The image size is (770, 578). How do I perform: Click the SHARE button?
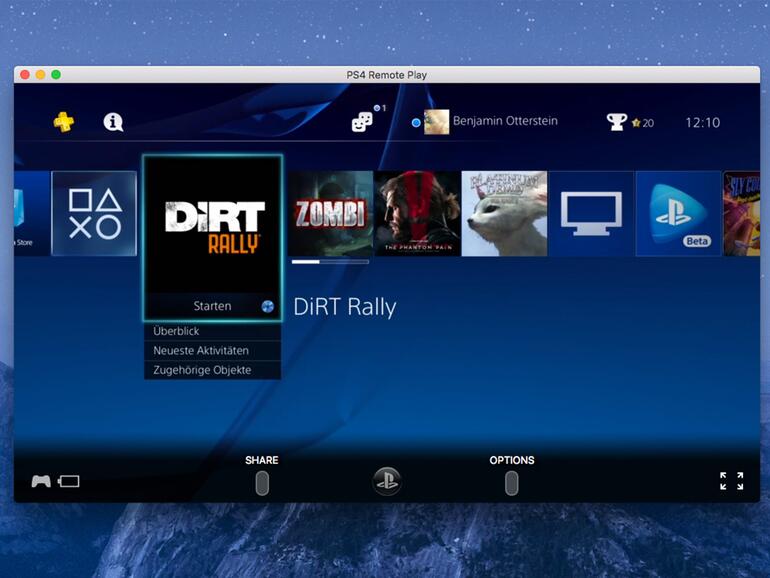pyautogui.click(x=262, y=482)
